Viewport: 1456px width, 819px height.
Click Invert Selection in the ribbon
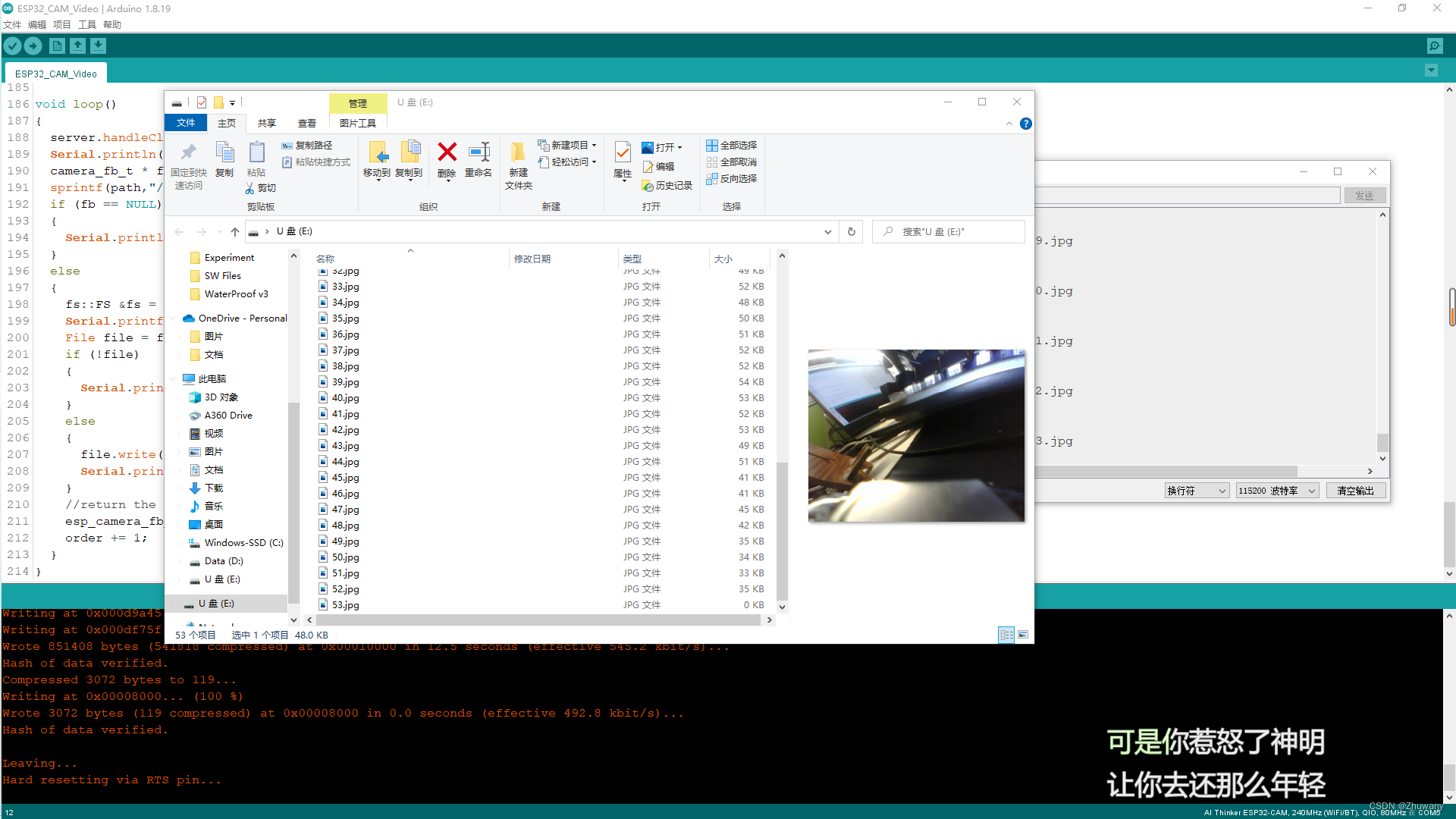(x=731, y=179)
